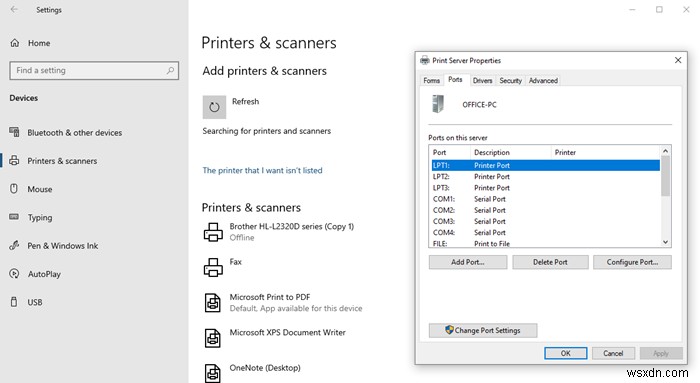Open USB settings

pyautogui.click(x=26, y=302)
